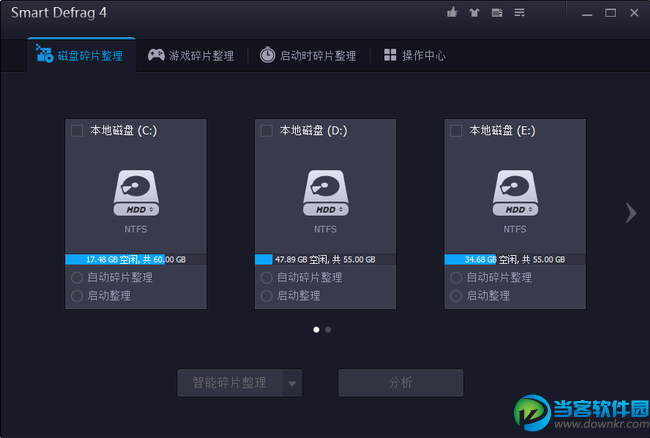Switch to 磁盘碎片整理 tab

coord(81,55)
